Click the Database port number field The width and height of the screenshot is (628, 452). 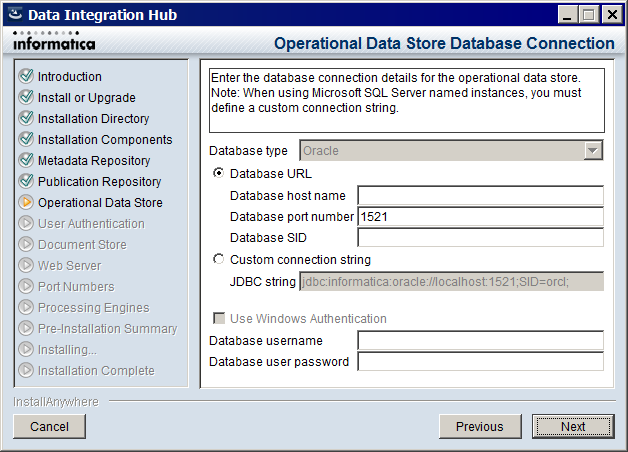pos(481,217)
